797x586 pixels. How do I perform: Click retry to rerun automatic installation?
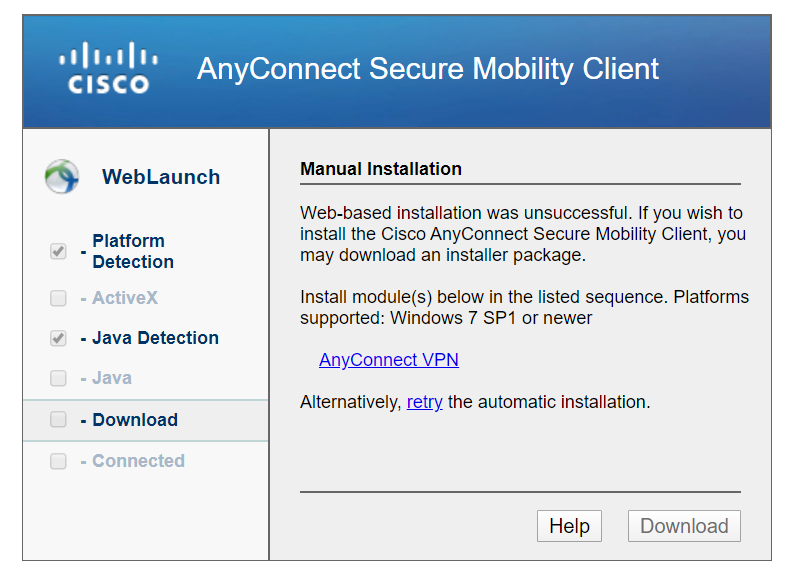click(424, 402)
